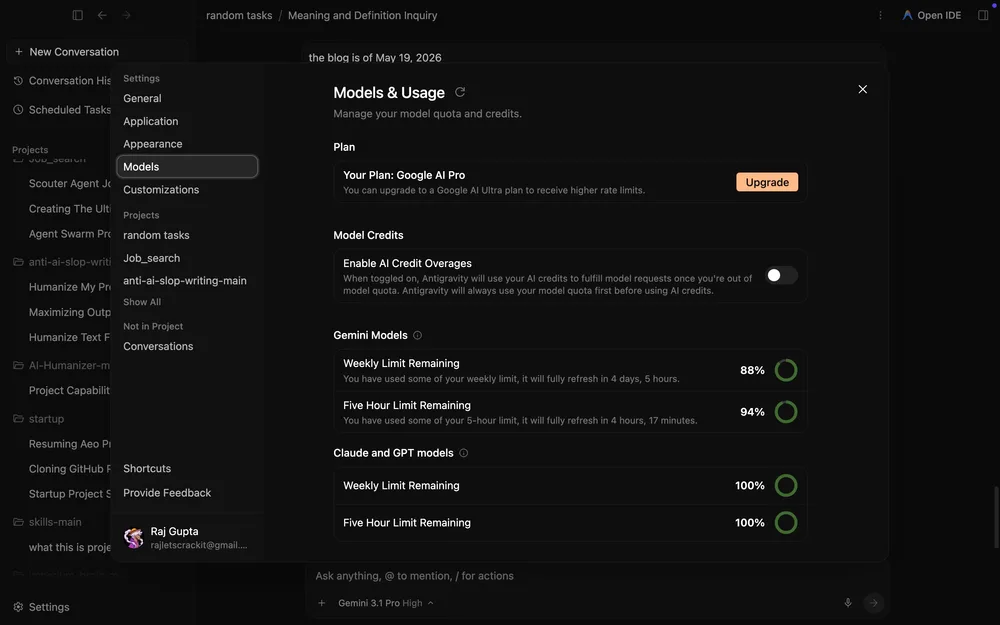Viewport: 1000px width, 625px height.
Task: Open Provide Feedback link
Action: coord(167,493)
